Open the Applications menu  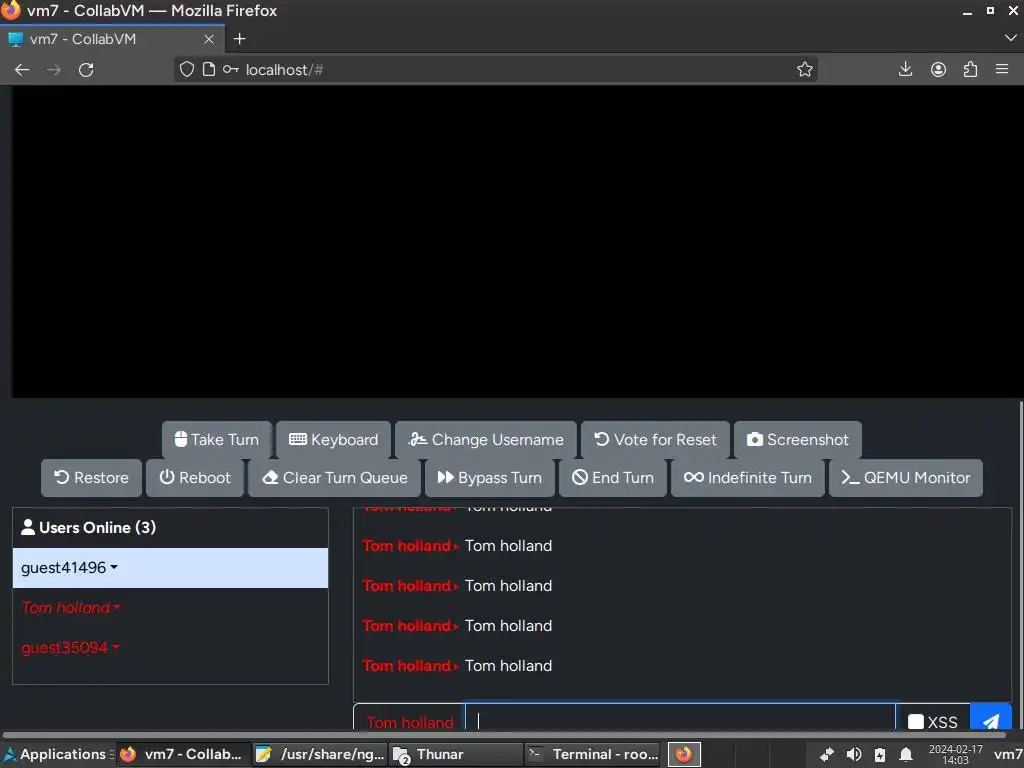click(x=56, y=754)
